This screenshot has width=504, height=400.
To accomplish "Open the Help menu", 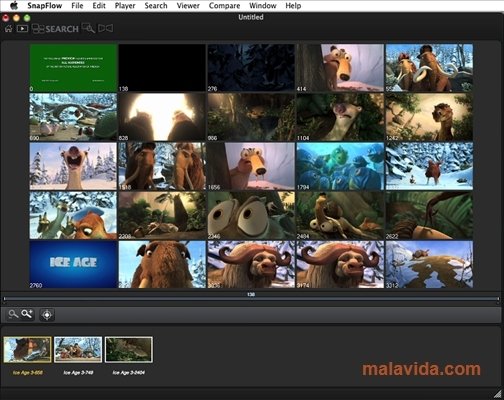I will pos(293,6).
